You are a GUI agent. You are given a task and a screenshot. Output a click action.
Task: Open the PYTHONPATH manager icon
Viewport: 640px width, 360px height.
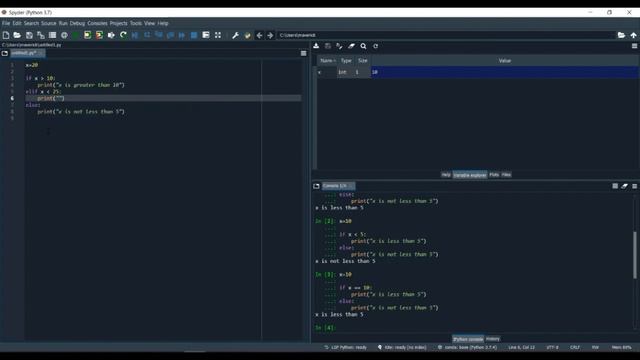(247, 36)
